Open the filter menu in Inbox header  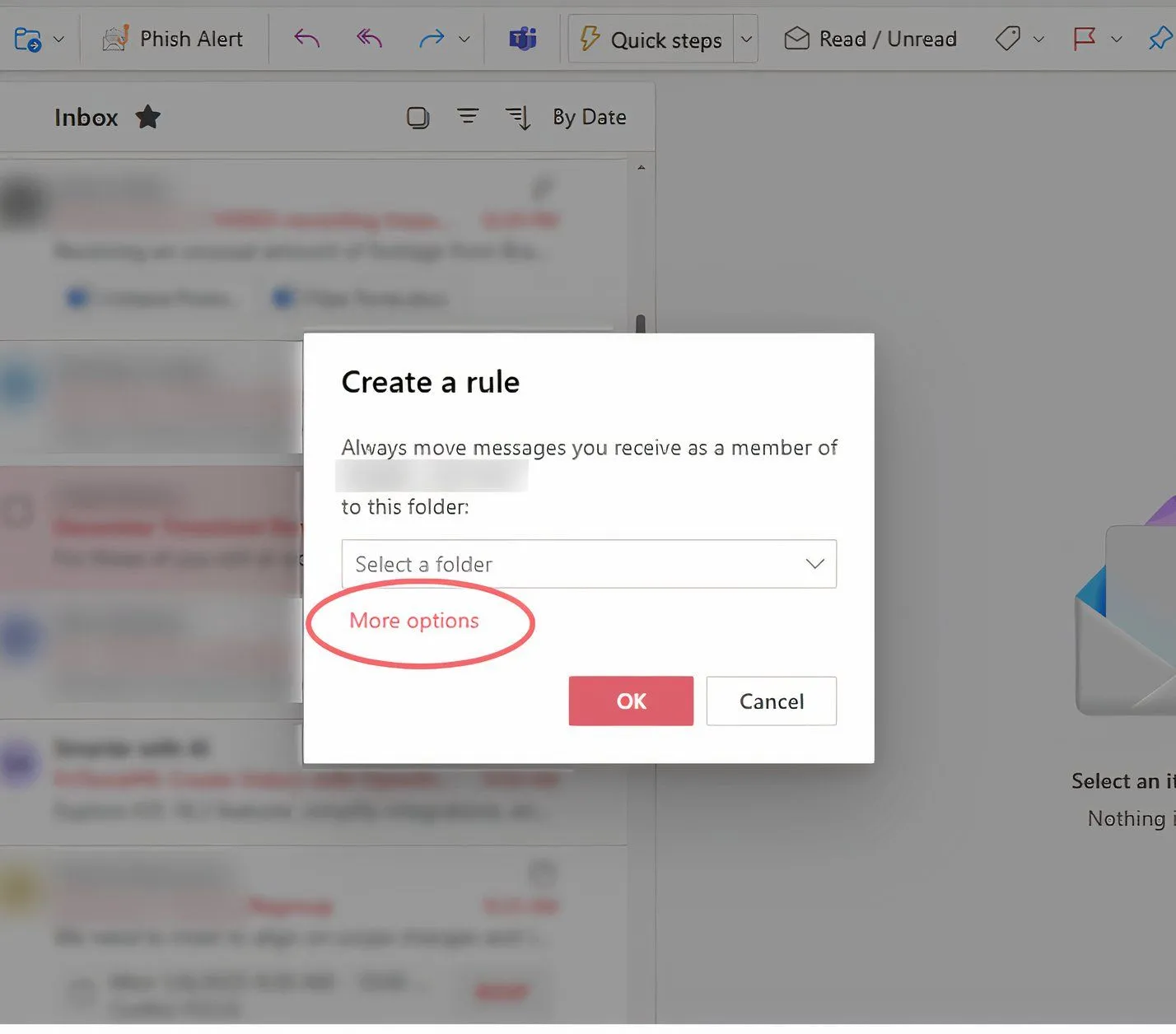pyautogui.click(x=468, y=118)
